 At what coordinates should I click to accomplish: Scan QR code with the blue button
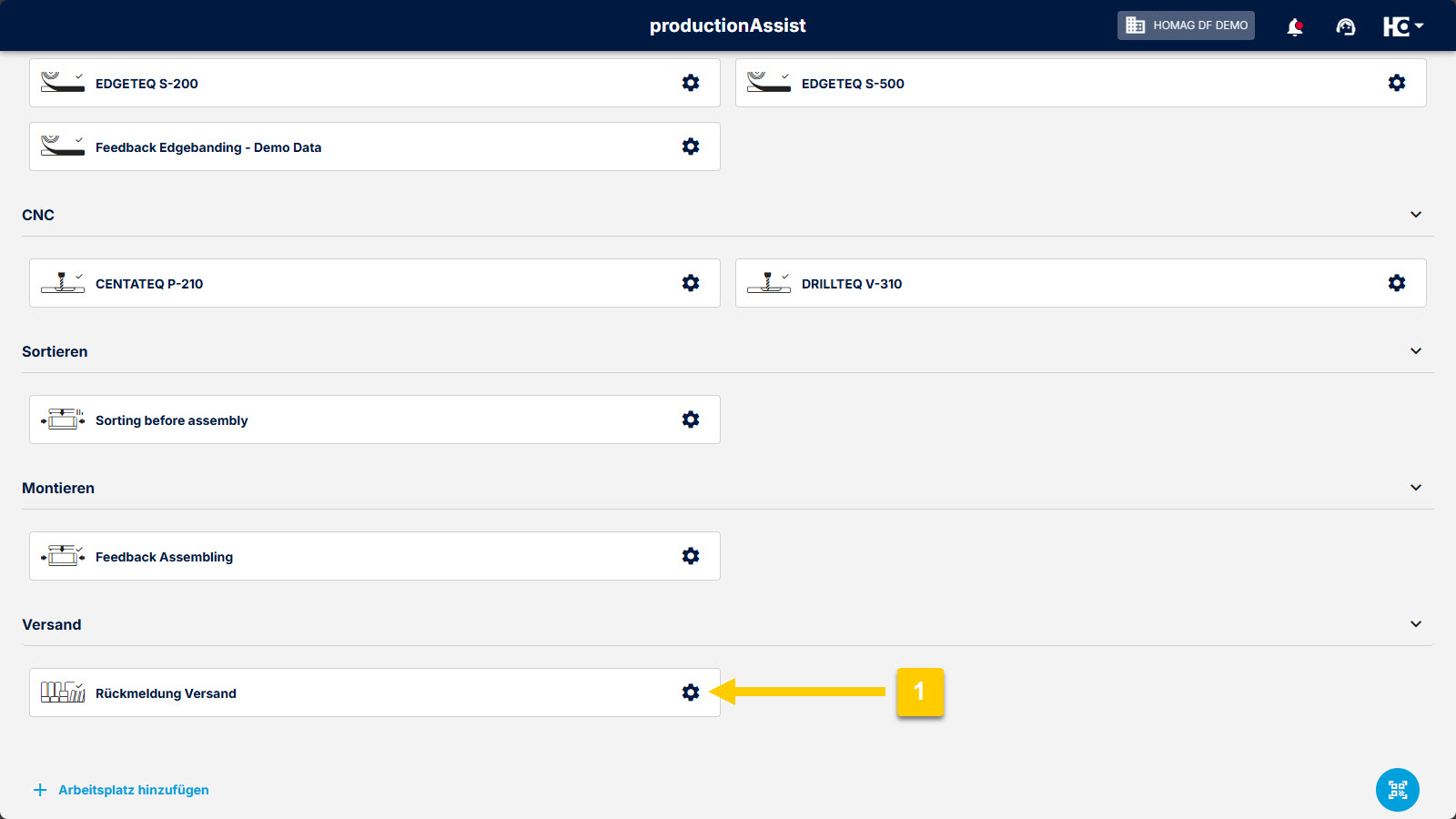[x=1397, y=789]
